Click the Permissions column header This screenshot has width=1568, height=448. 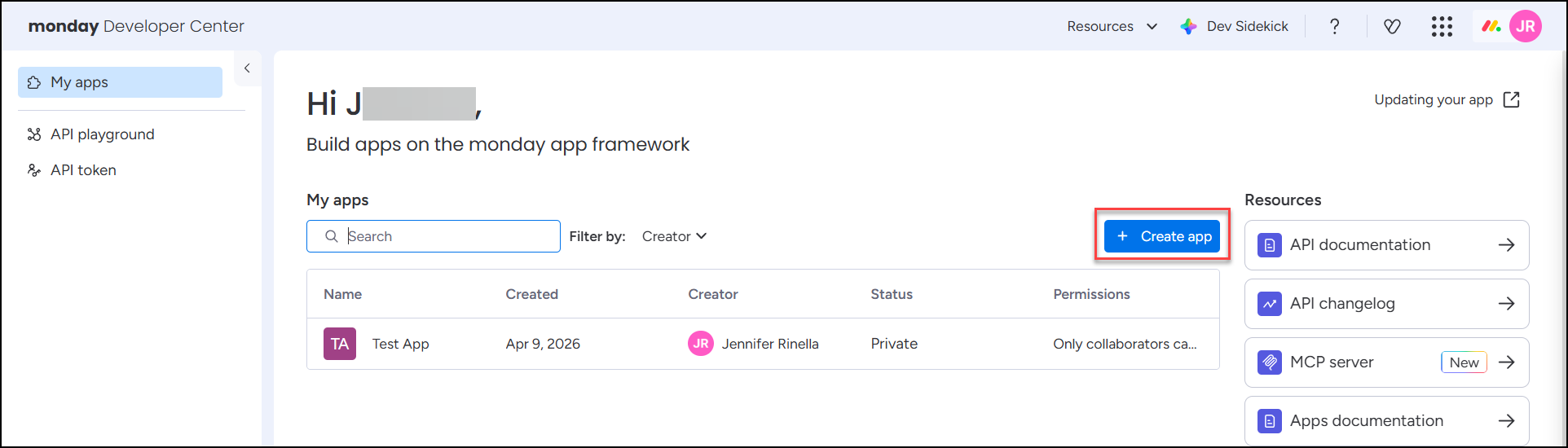1091,294
